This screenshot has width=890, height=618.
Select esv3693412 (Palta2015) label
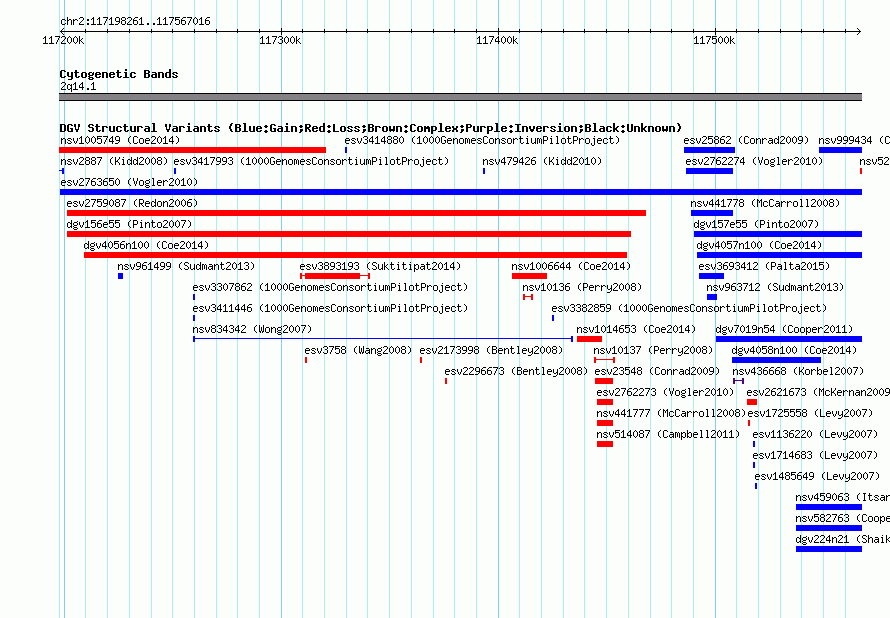(x=764, y=266)
